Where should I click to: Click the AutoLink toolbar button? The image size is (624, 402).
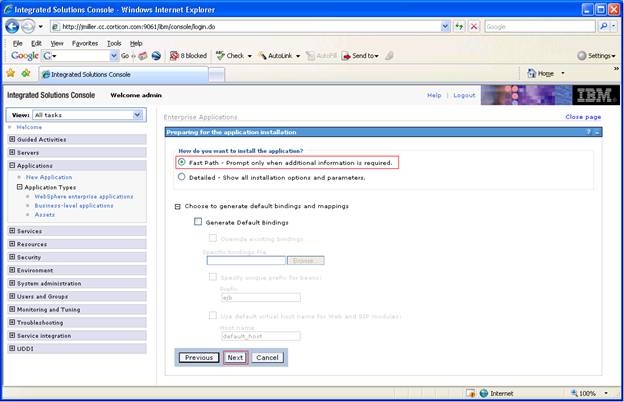coord(279,56)
